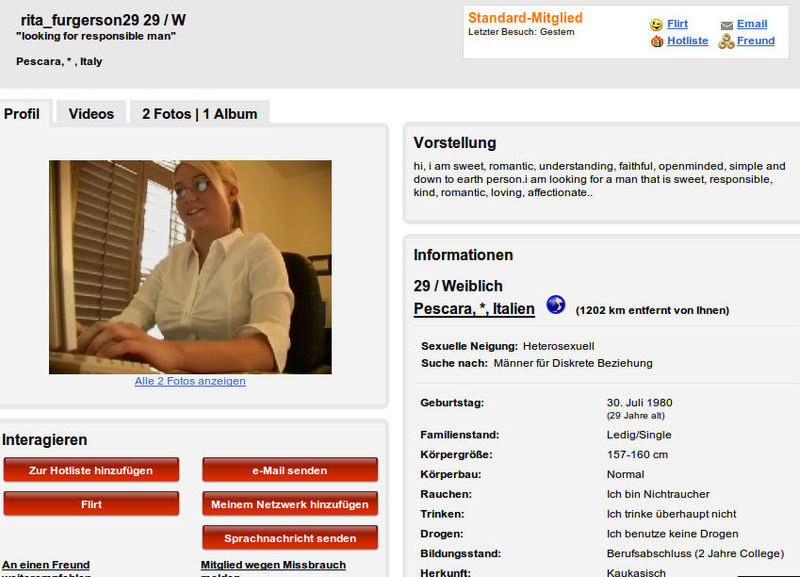Follow the Alle 2 Fotos anzeigen link

coord(190,381)
